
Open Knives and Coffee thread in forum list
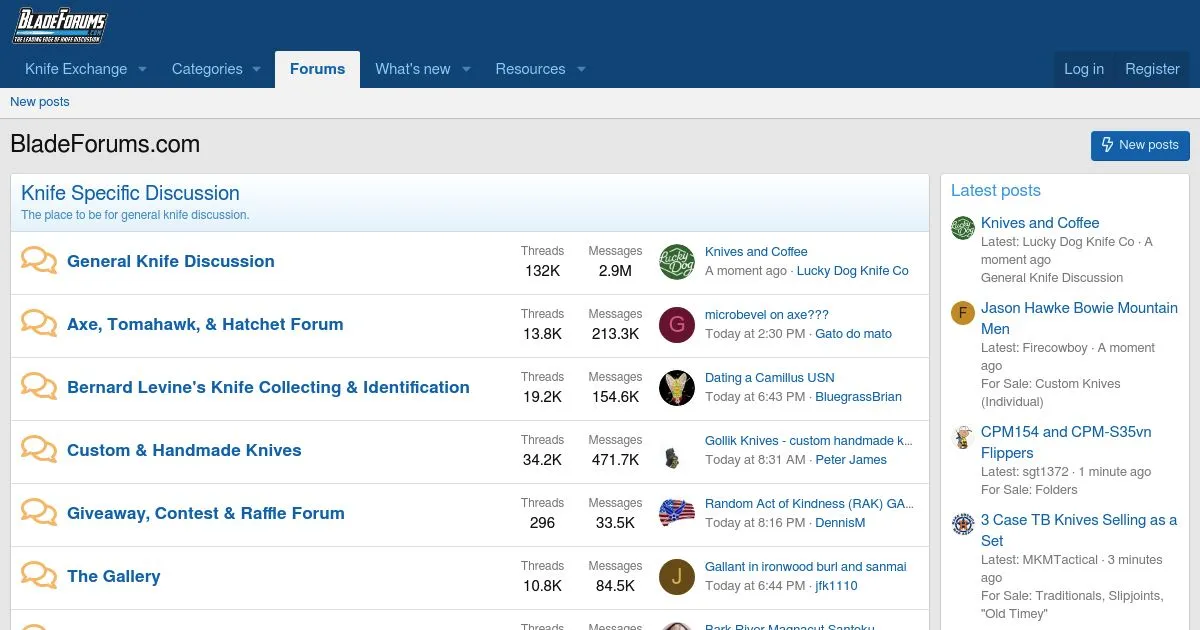[756, 252]
